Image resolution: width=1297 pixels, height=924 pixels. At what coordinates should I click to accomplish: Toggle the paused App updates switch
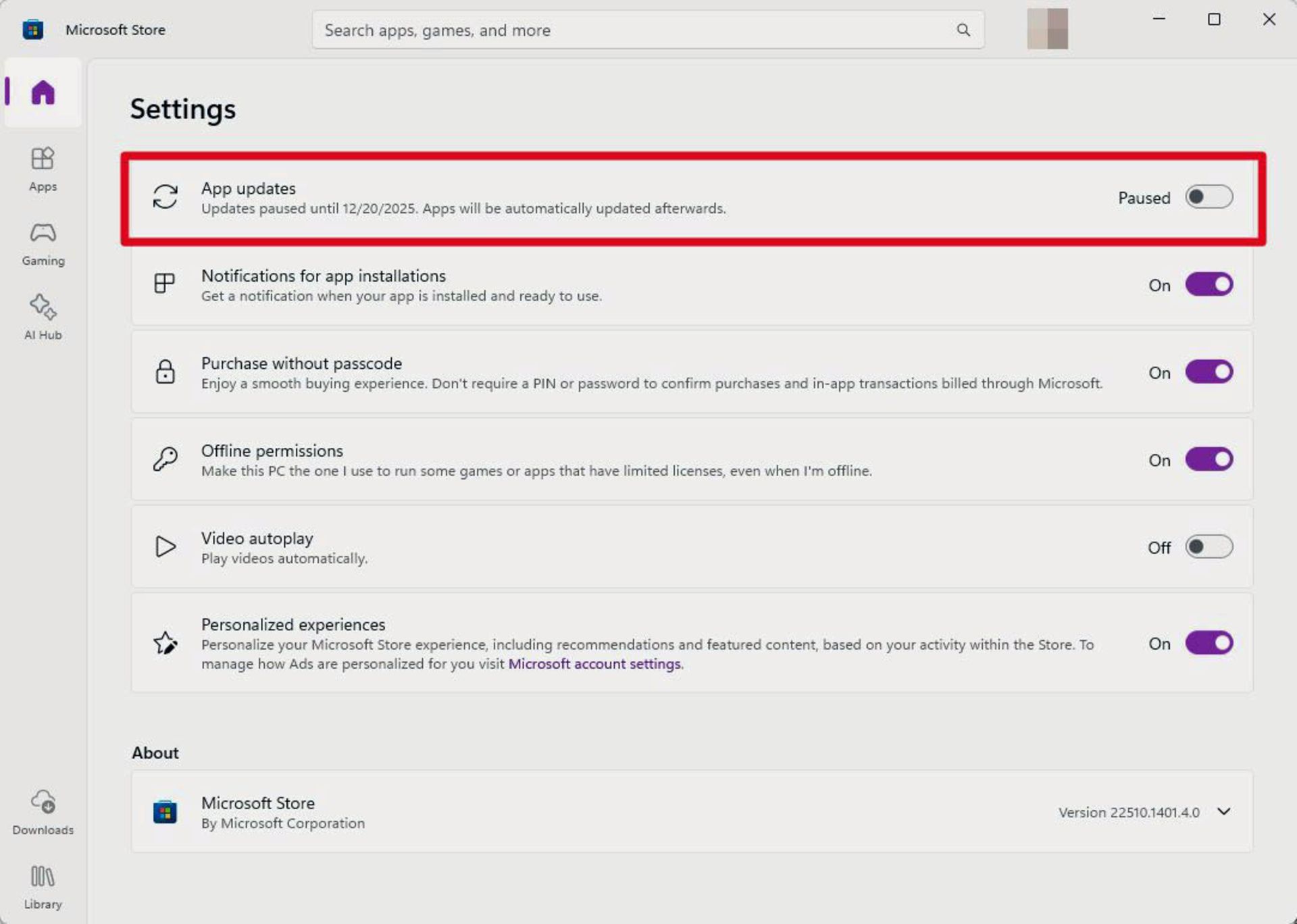(x=1209, y=197)
